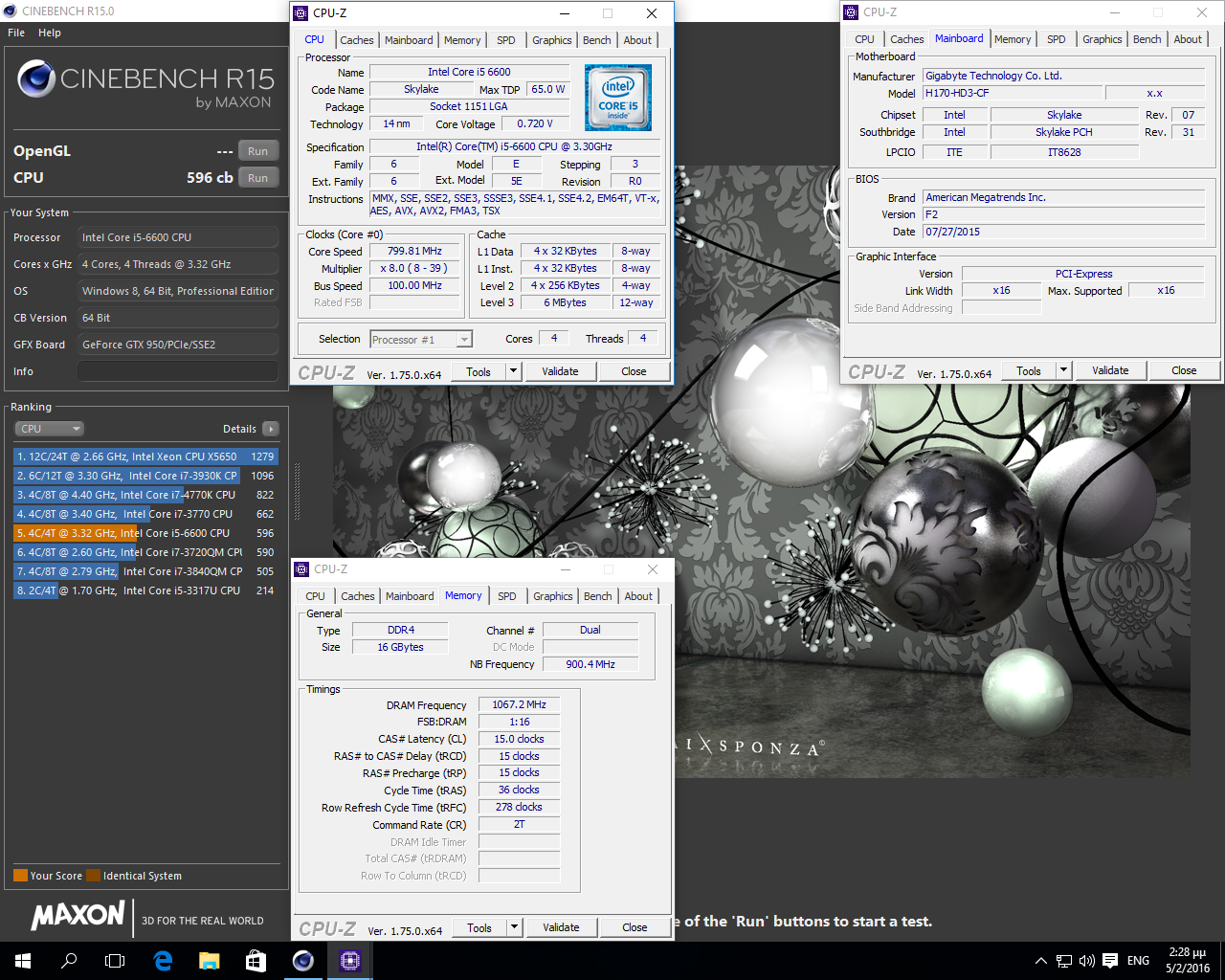
Task: Run the CPU benchmark
Action: click(258, 177)
